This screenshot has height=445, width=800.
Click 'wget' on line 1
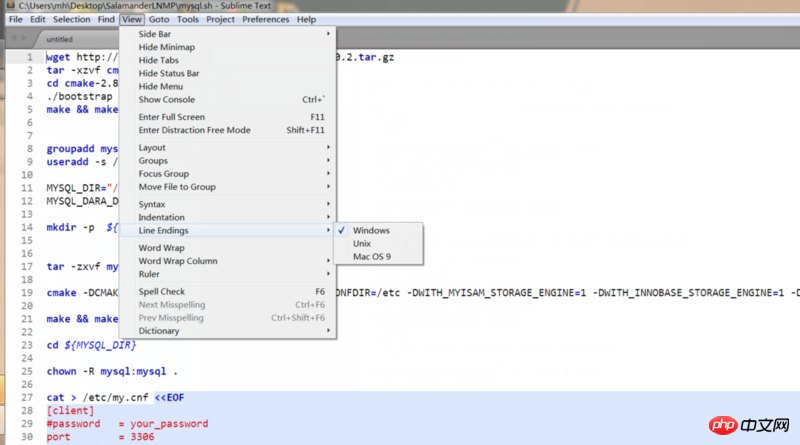coord(58,57)
